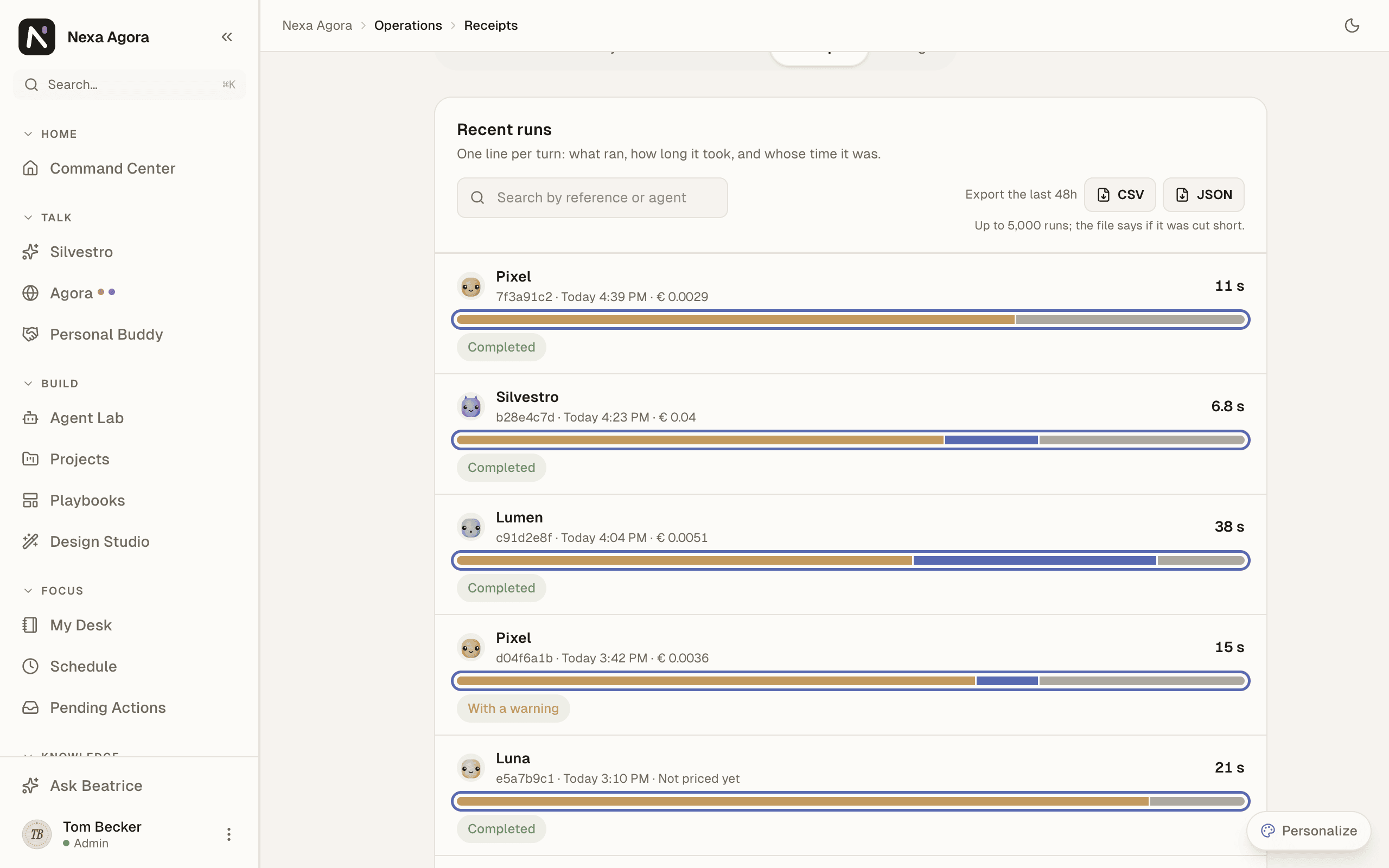Image resolution: width=1389 pixels, height=868 pixels.
Task: Open Projects folder icon
Action: tap(30, 459)
